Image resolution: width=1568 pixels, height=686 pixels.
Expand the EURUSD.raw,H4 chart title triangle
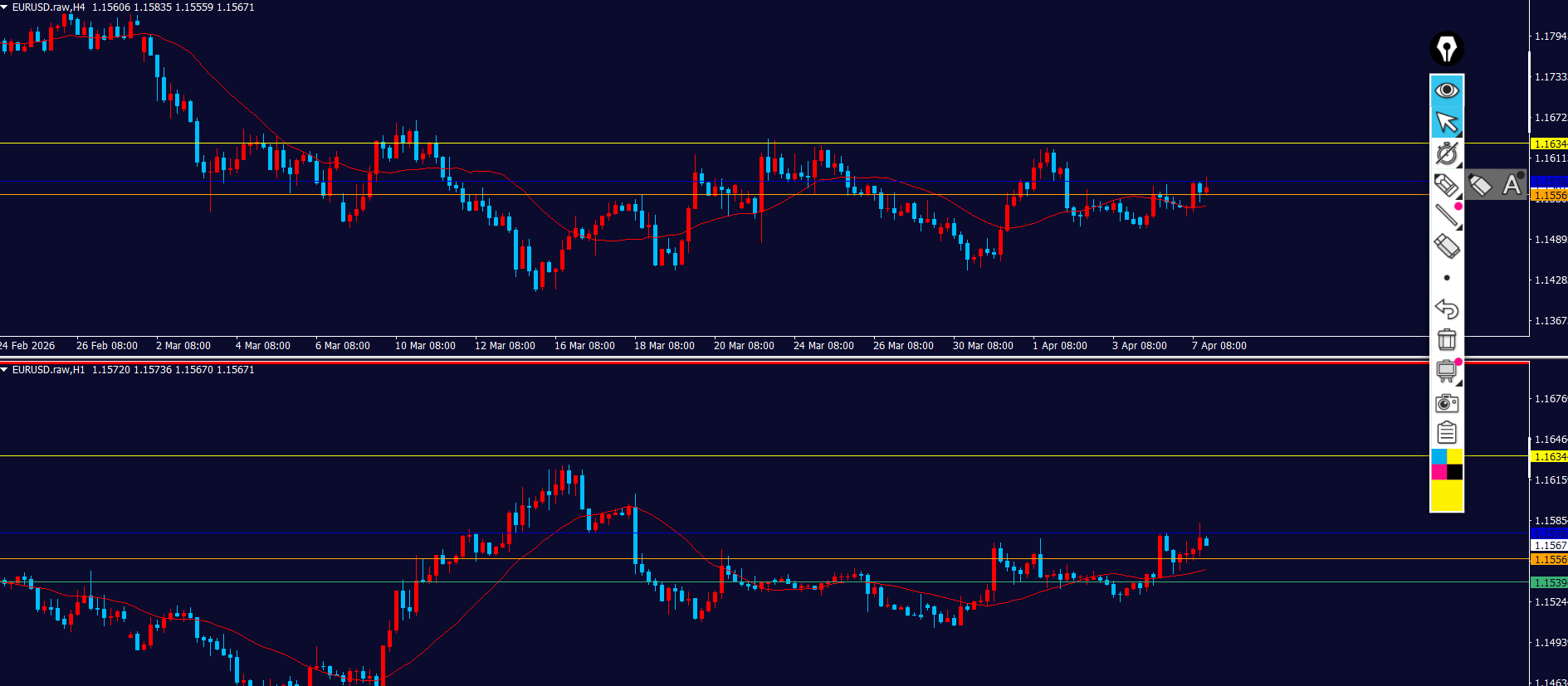(5, 7)
